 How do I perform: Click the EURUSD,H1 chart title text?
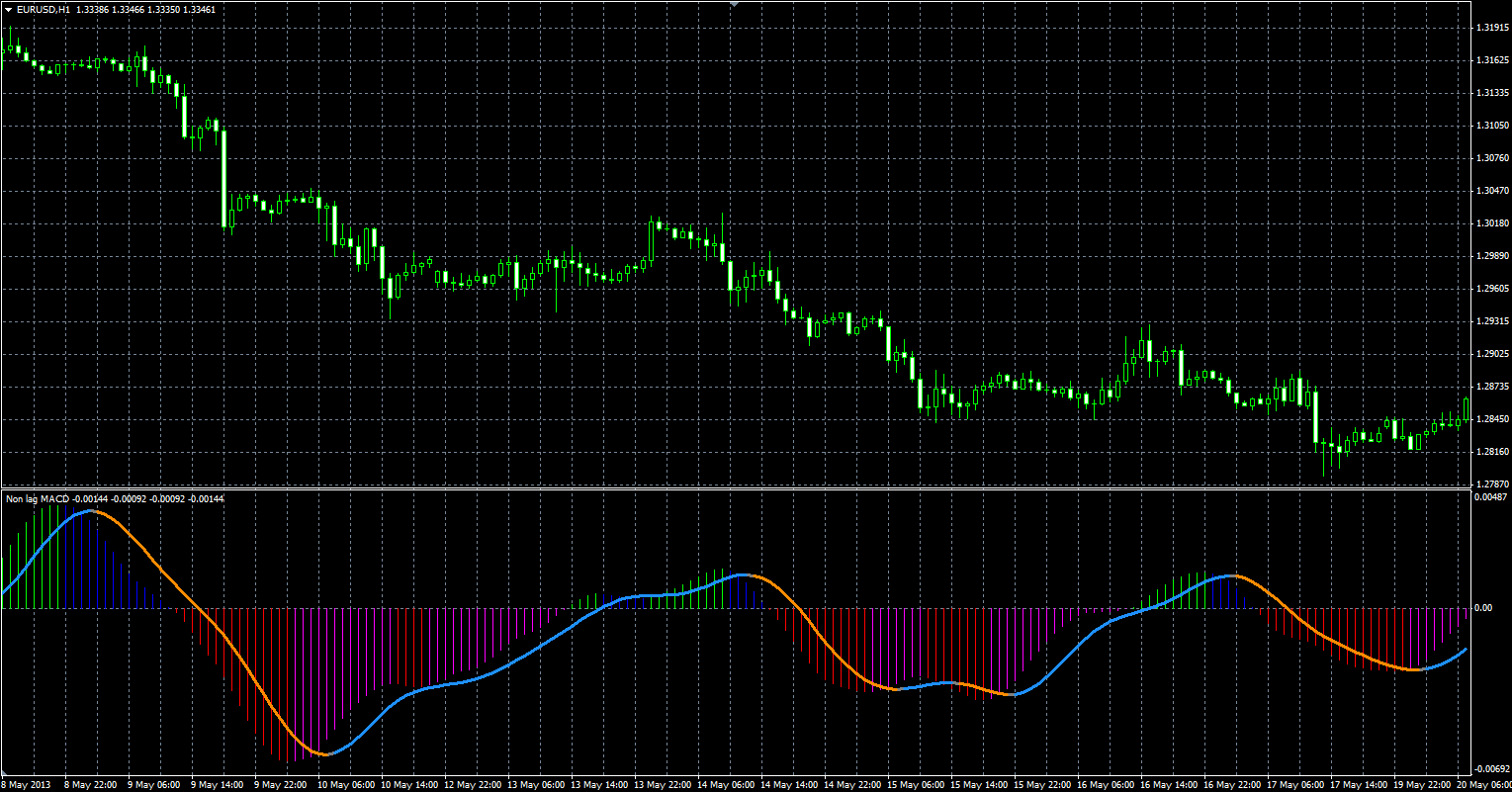[44, 9]
